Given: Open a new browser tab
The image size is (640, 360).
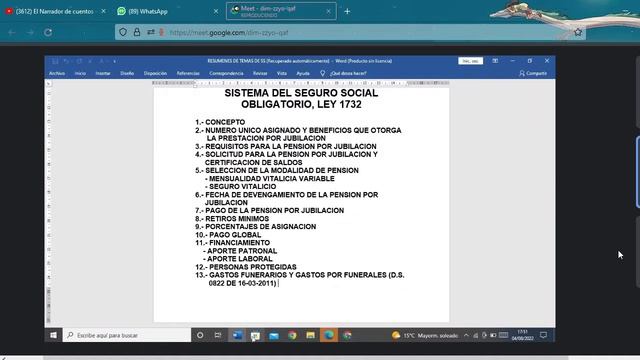Looking at the screenshot, I should point(347,11).
